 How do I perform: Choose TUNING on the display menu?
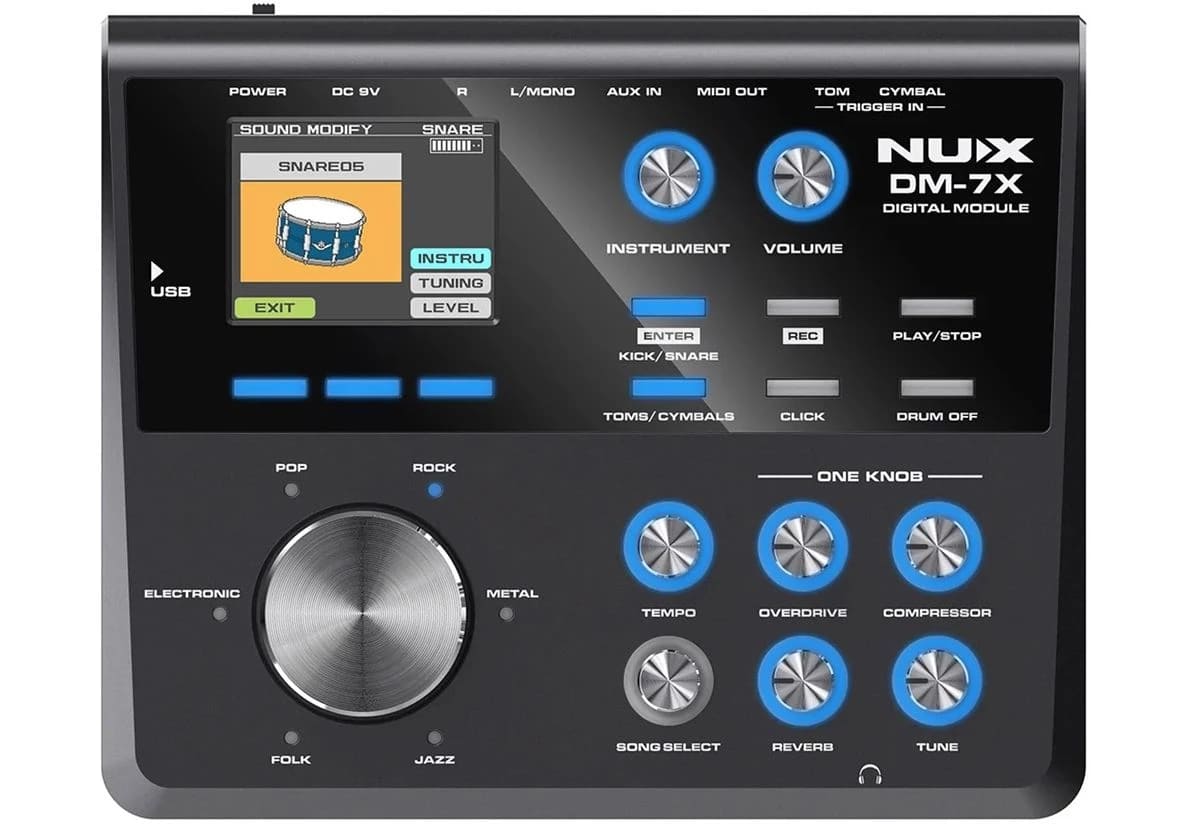[450, 283]
